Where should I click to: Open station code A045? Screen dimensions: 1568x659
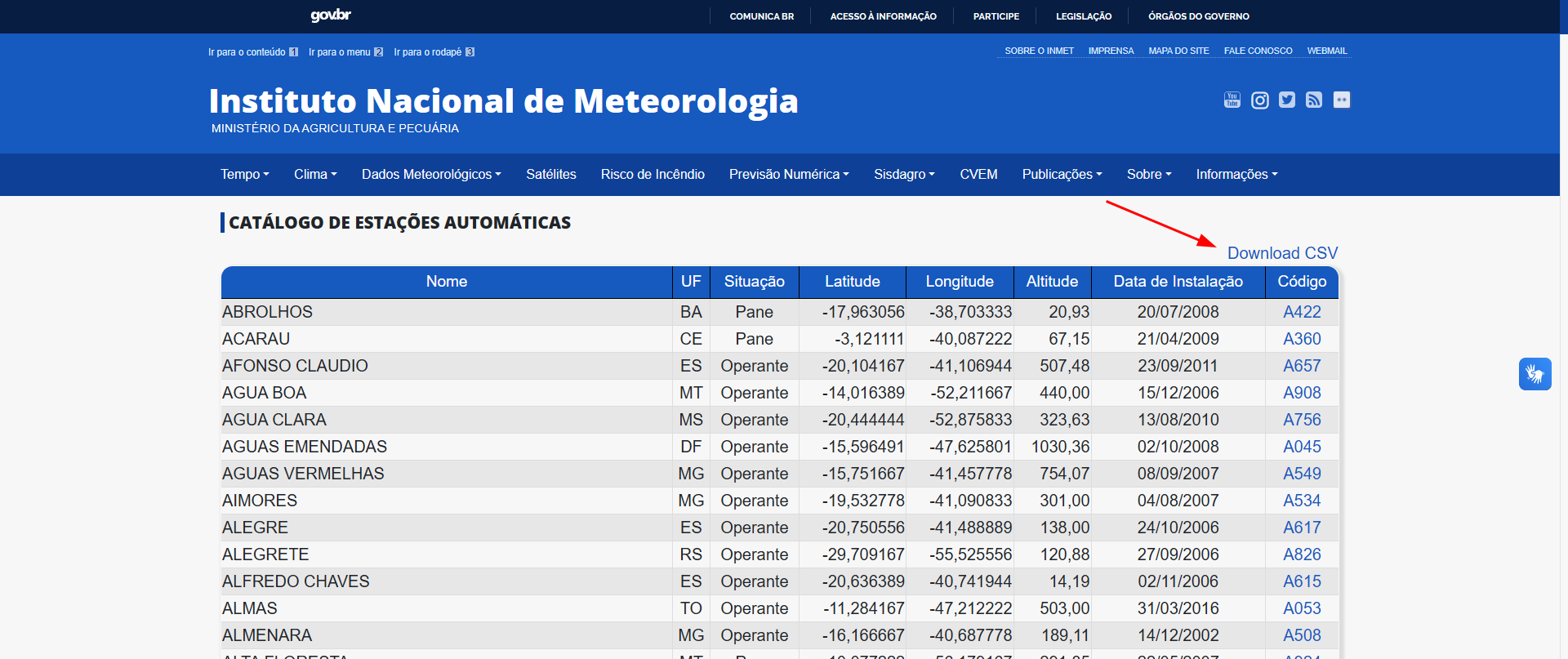(1302, 447)
